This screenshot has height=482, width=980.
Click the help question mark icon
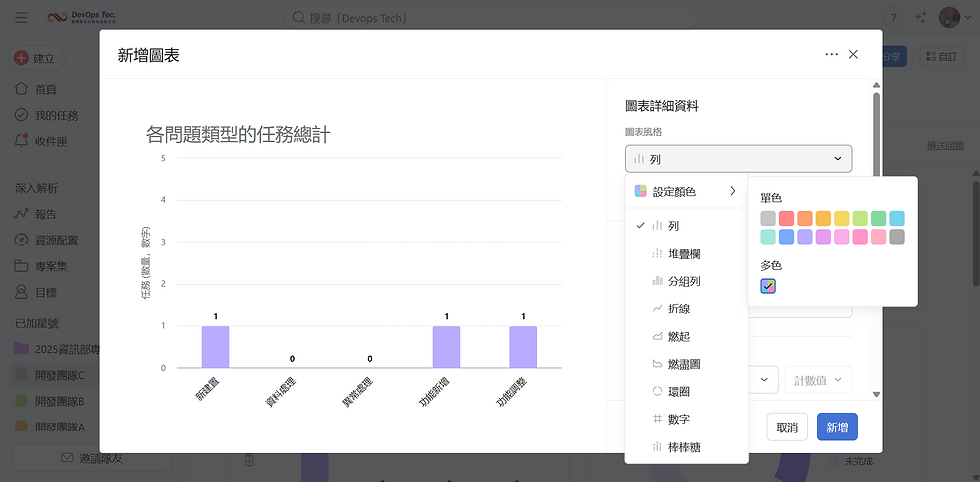tap(894, 18)
